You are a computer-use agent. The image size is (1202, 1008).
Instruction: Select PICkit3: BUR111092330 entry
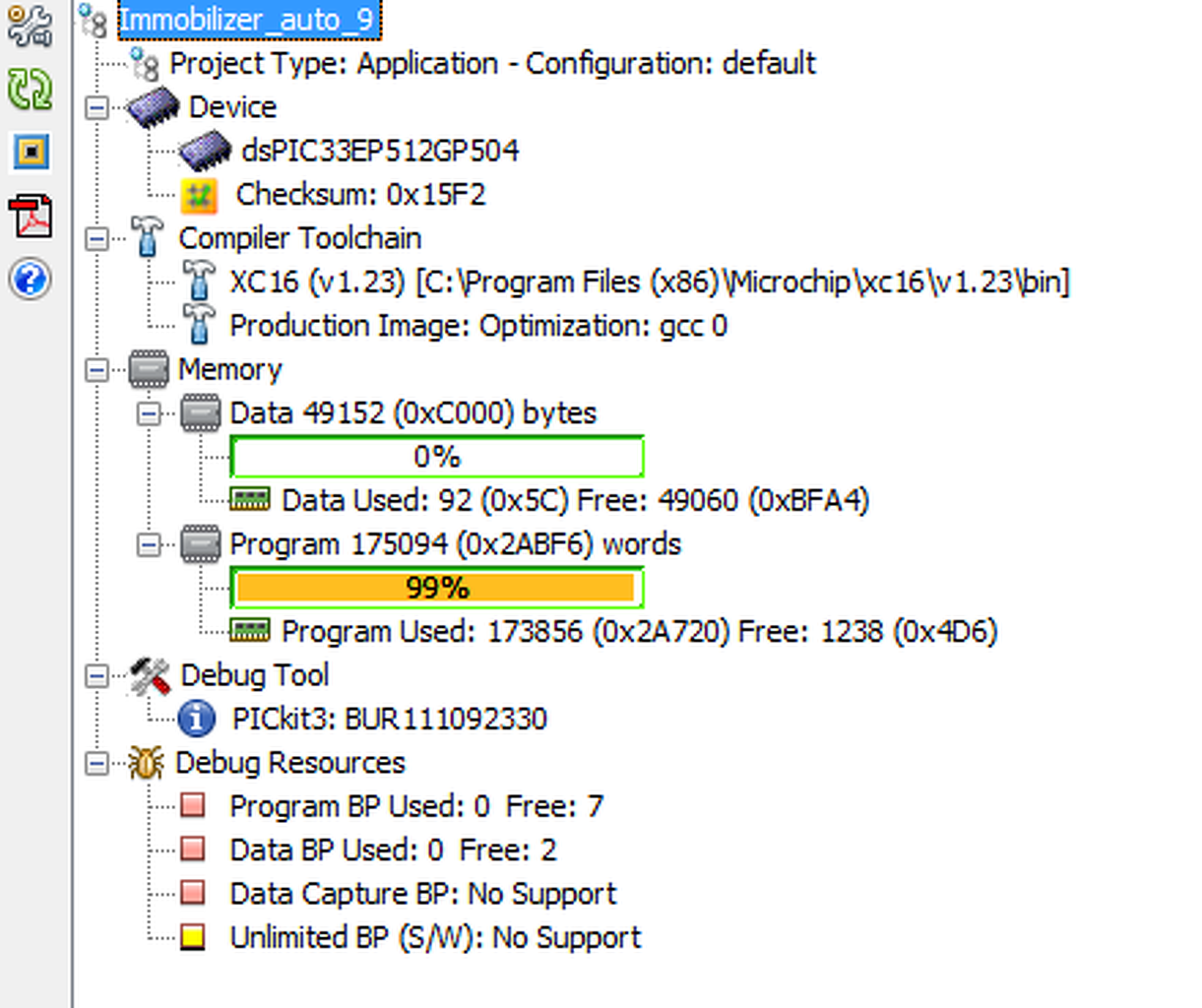pyautogui.click(x=389, y=719)
